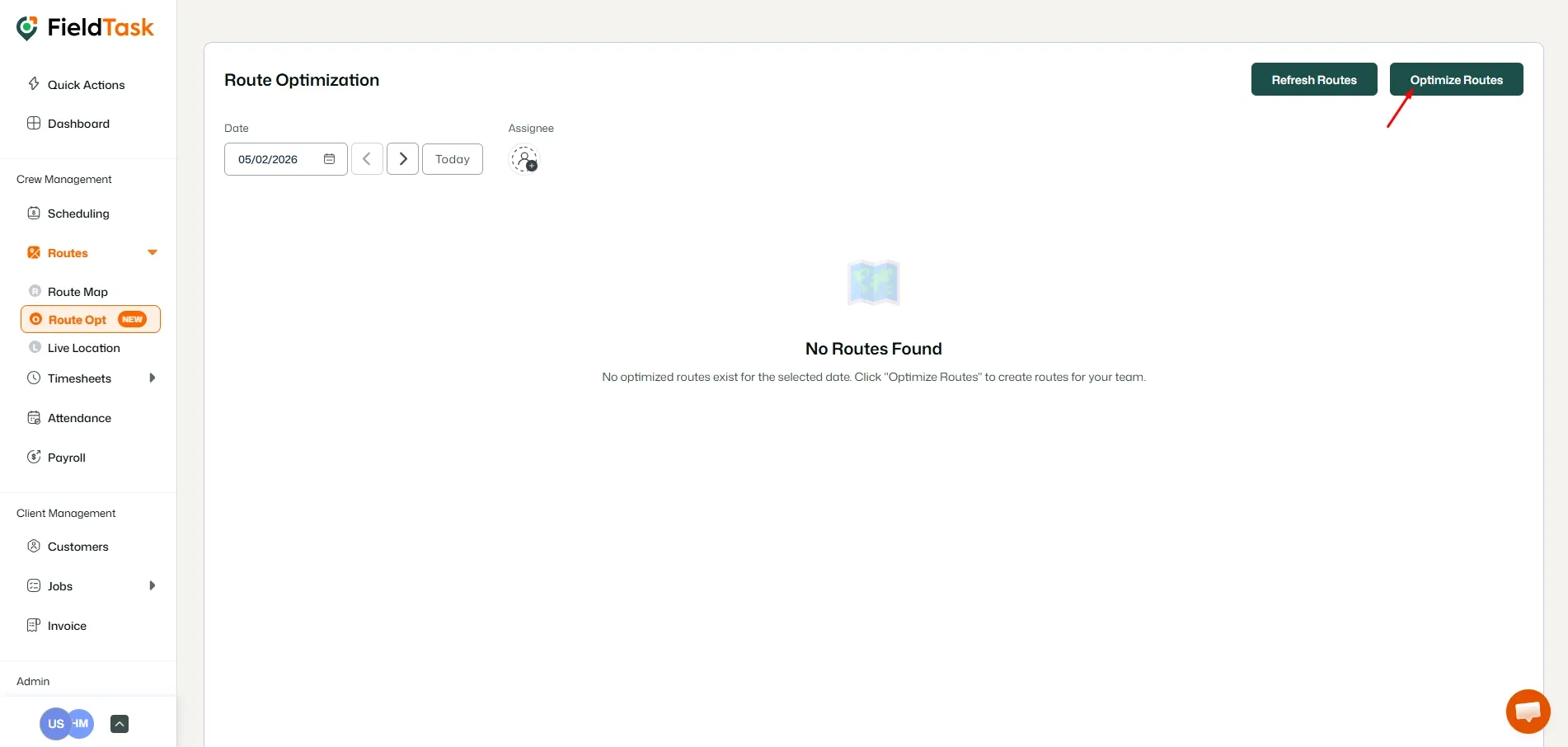1568x747 pixels.
Task: Click the Live Location icon
Action: pos(34,347)
